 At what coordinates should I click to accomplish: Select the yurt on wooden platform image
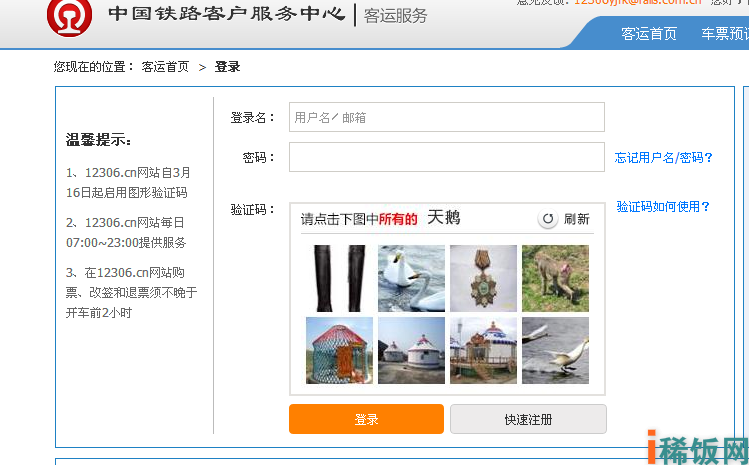483,350
